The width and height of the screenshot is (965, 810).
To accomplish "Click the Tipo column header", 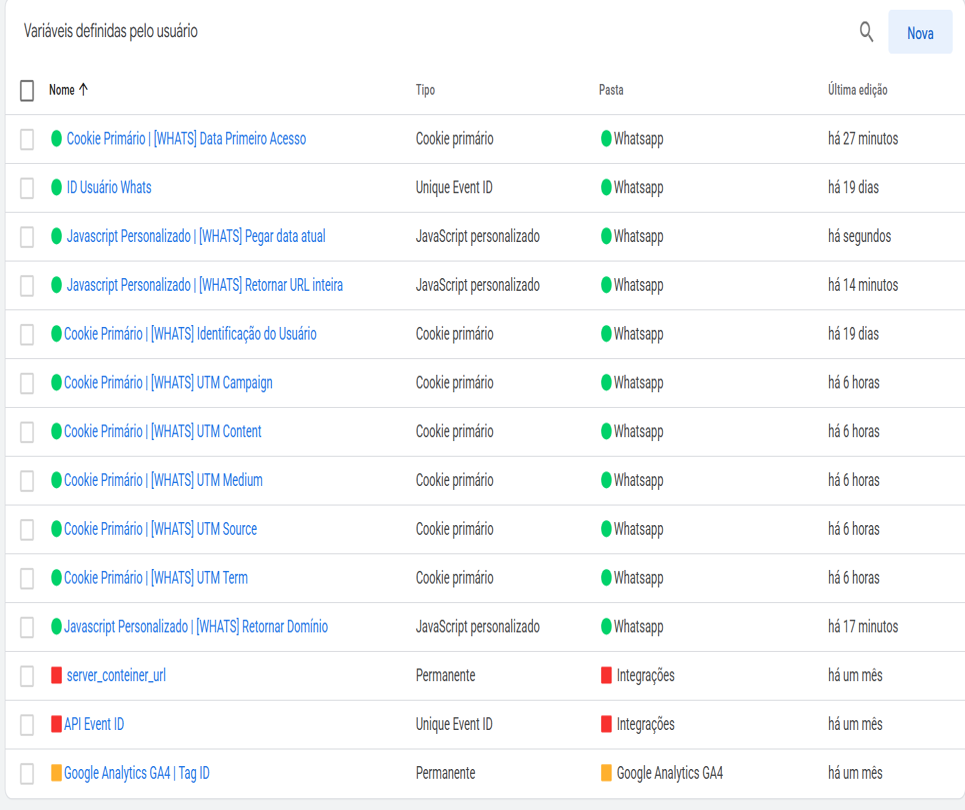I will [x=425, y=90].
